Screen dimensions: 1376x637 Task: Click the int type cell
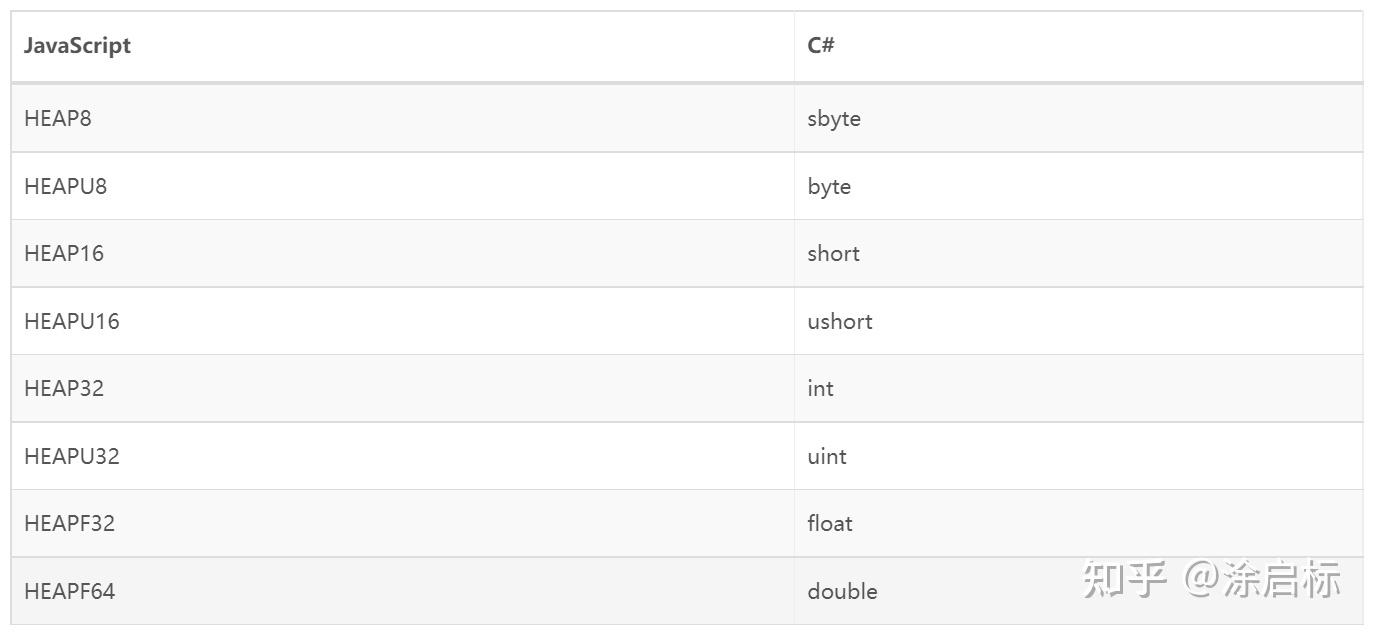click(x=820, y=388)
